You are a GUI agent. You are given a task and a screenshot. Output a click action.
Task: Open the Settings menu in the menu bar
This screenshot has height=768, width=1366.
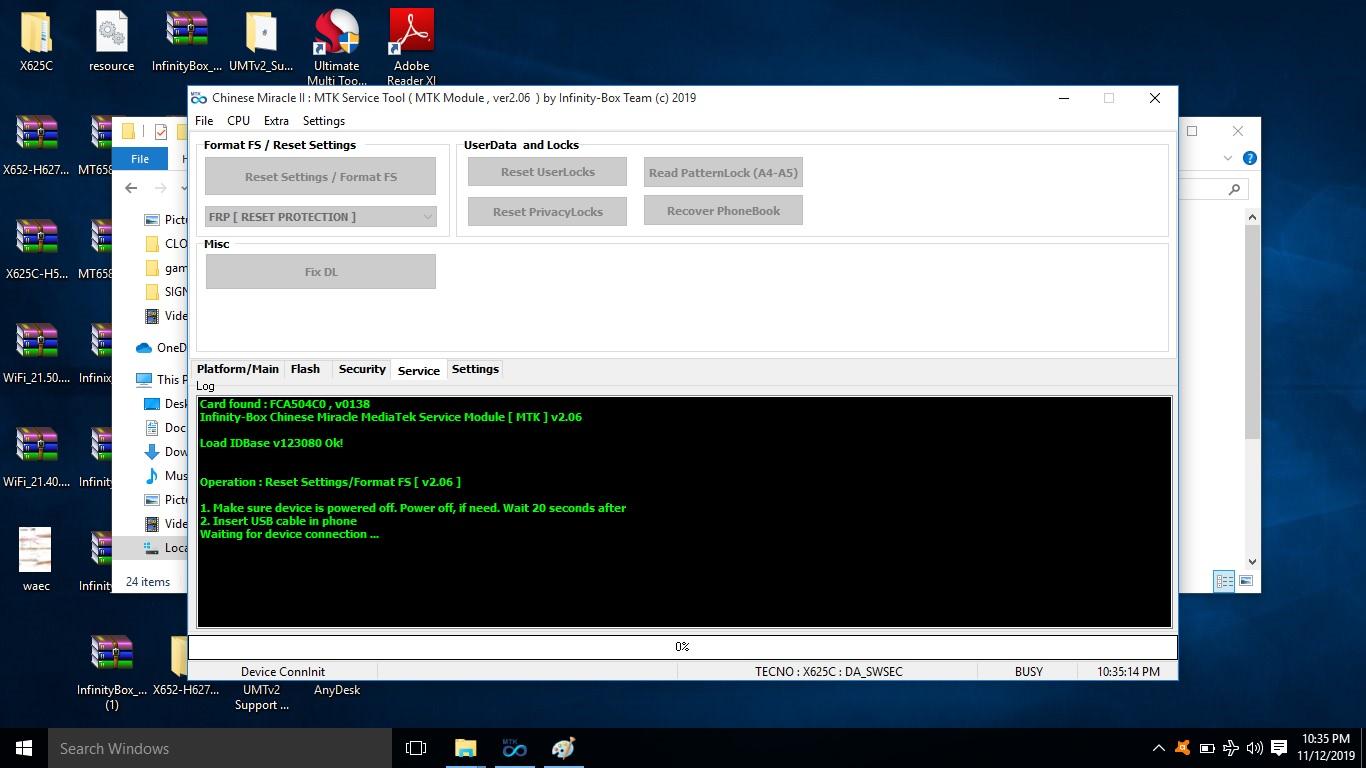(323, 120)
